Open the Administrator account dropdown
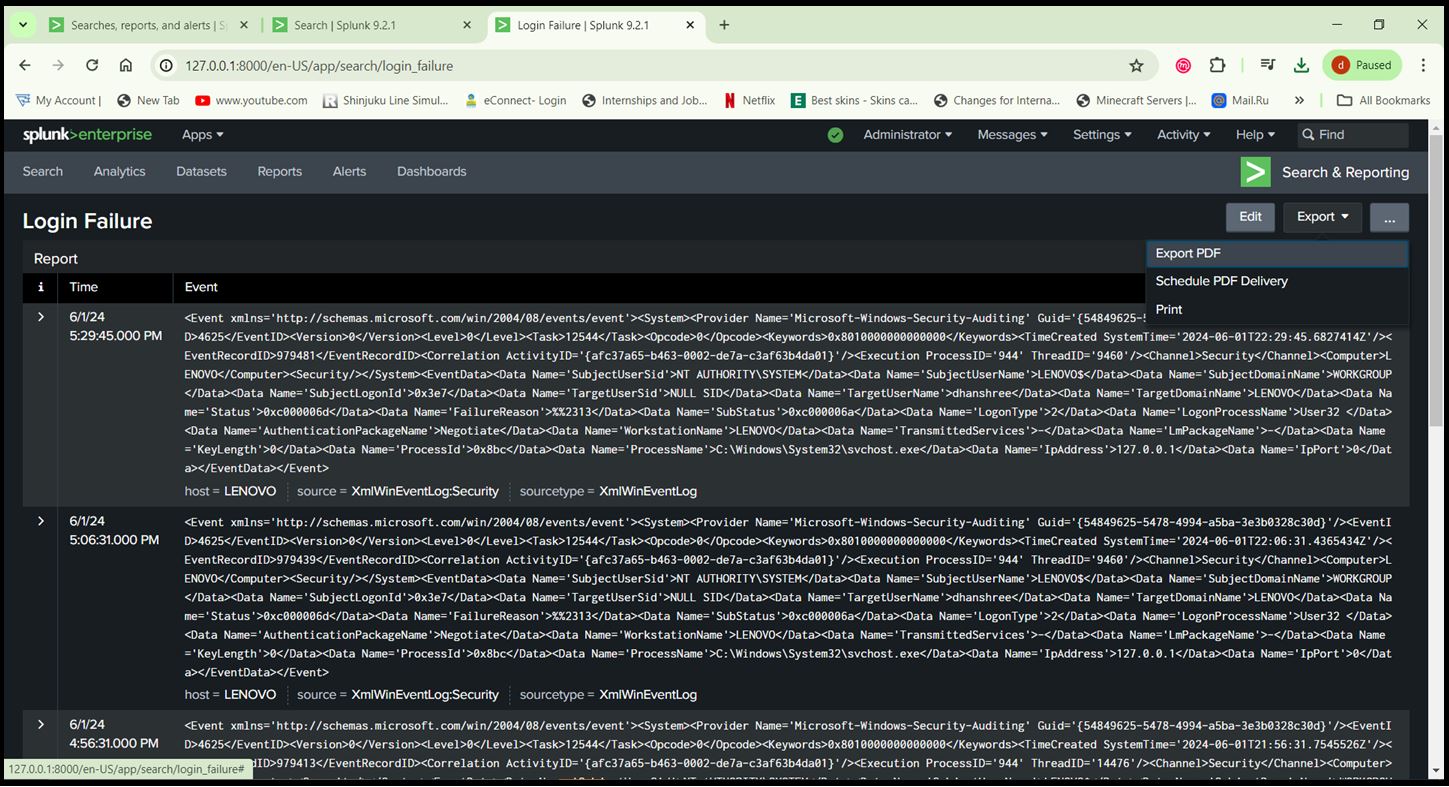 click(x=906, y=134)
